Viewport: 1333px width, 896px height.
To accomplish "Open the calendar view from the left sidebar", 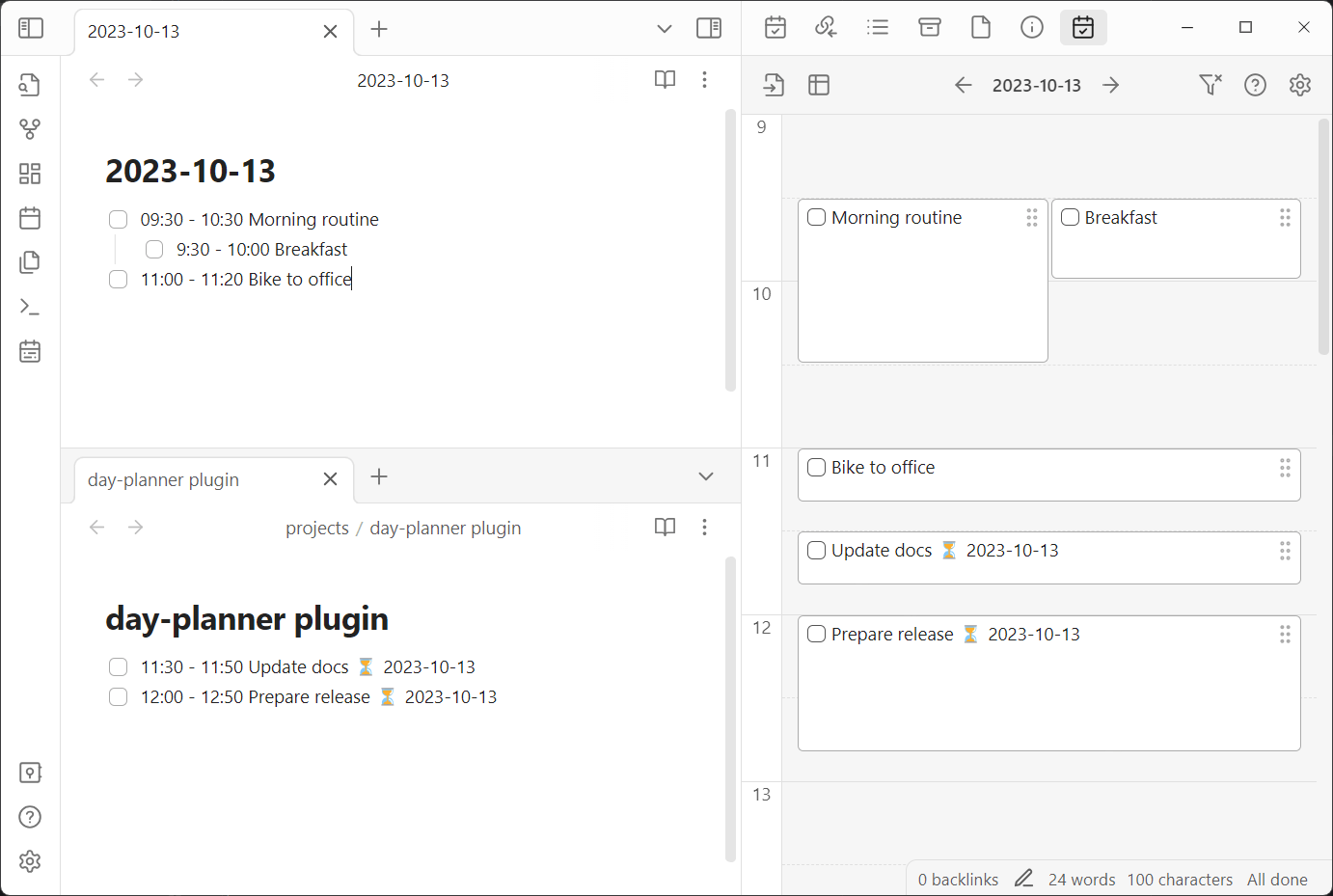I will [30, 218].
